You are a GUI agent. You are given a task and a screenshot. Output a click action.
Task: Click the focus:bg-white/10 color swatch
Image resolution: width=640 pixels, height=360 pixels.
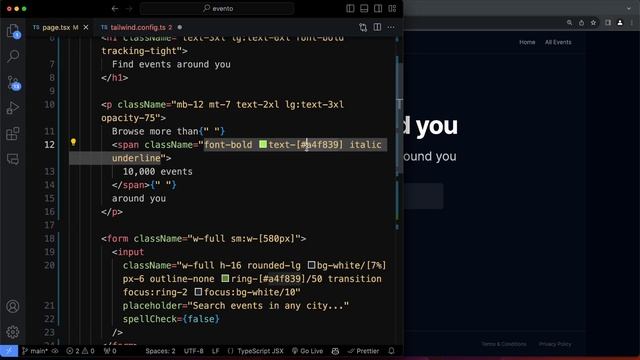coord(198,292)
